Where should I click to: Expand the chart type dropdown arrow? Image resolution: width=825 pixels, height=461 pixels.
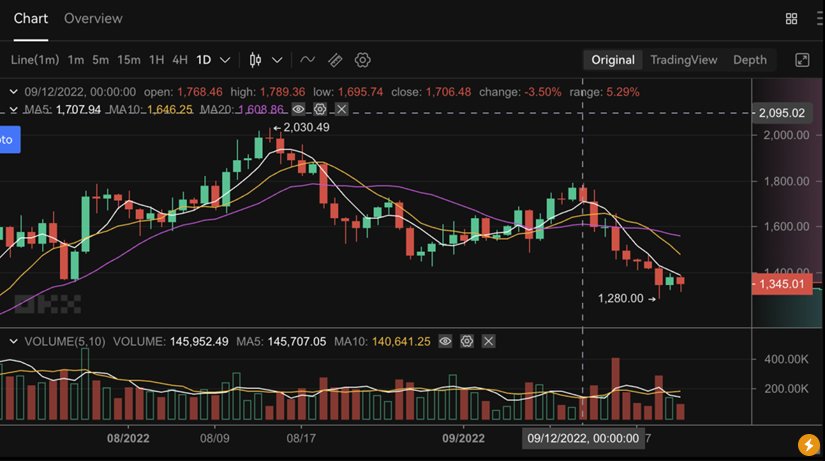[277, 60]
